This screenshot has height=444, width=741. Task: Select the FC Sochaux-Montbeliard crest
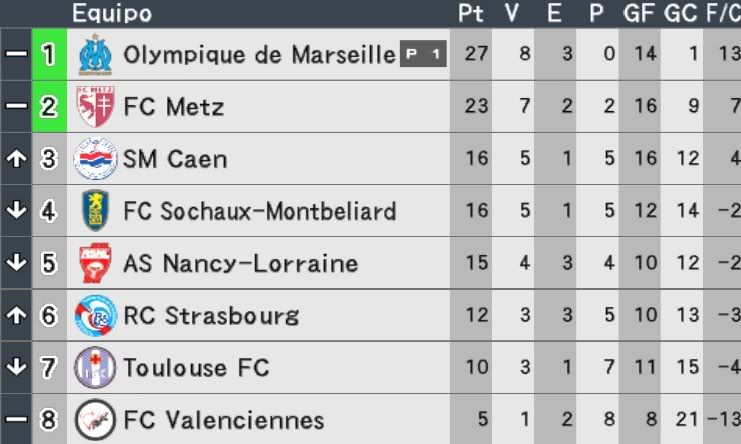point(95,211)
